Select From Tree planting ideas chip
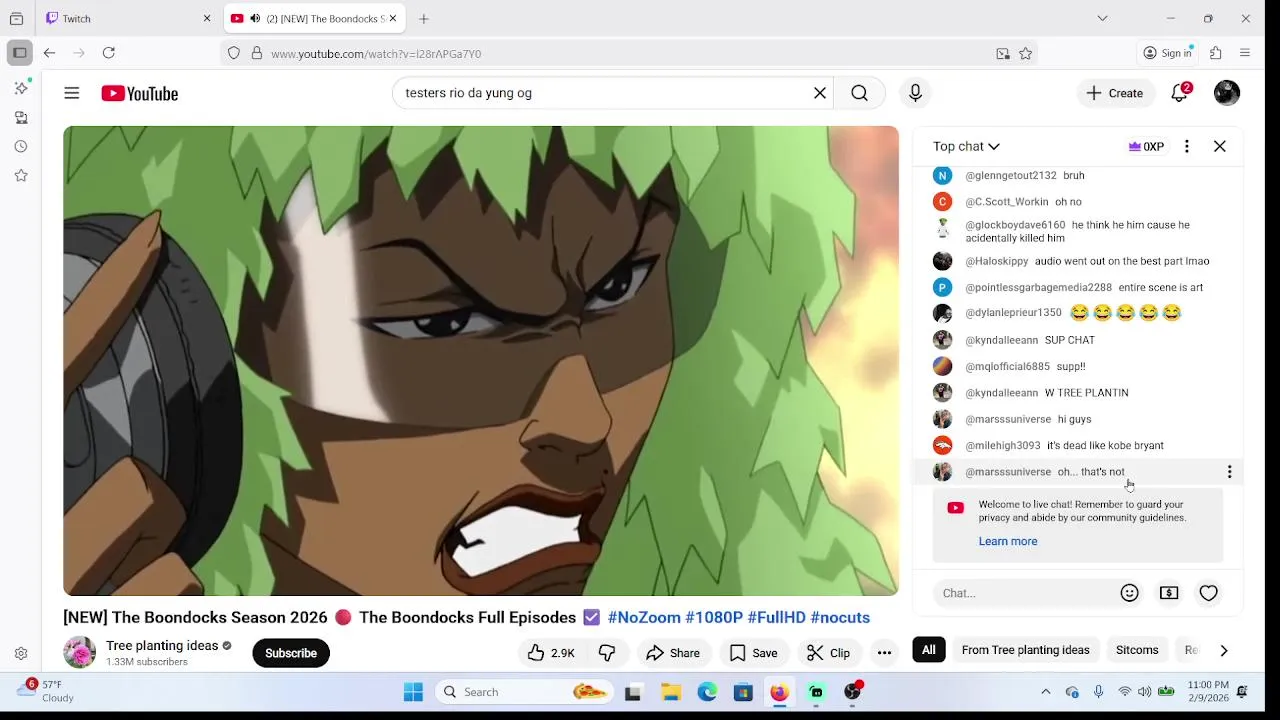 pos(1025,650)
